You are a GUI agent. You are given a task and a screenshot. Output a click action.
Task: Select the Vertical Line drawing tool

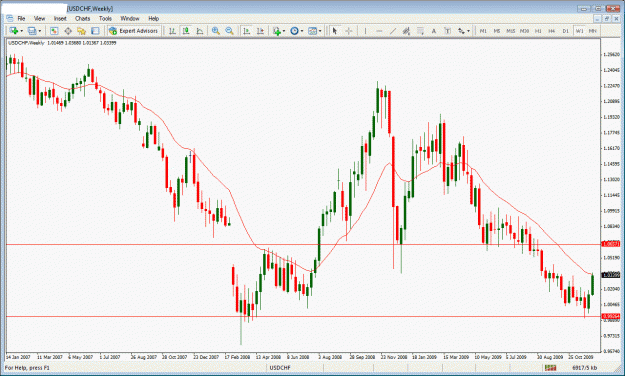(x=365, y=31)
